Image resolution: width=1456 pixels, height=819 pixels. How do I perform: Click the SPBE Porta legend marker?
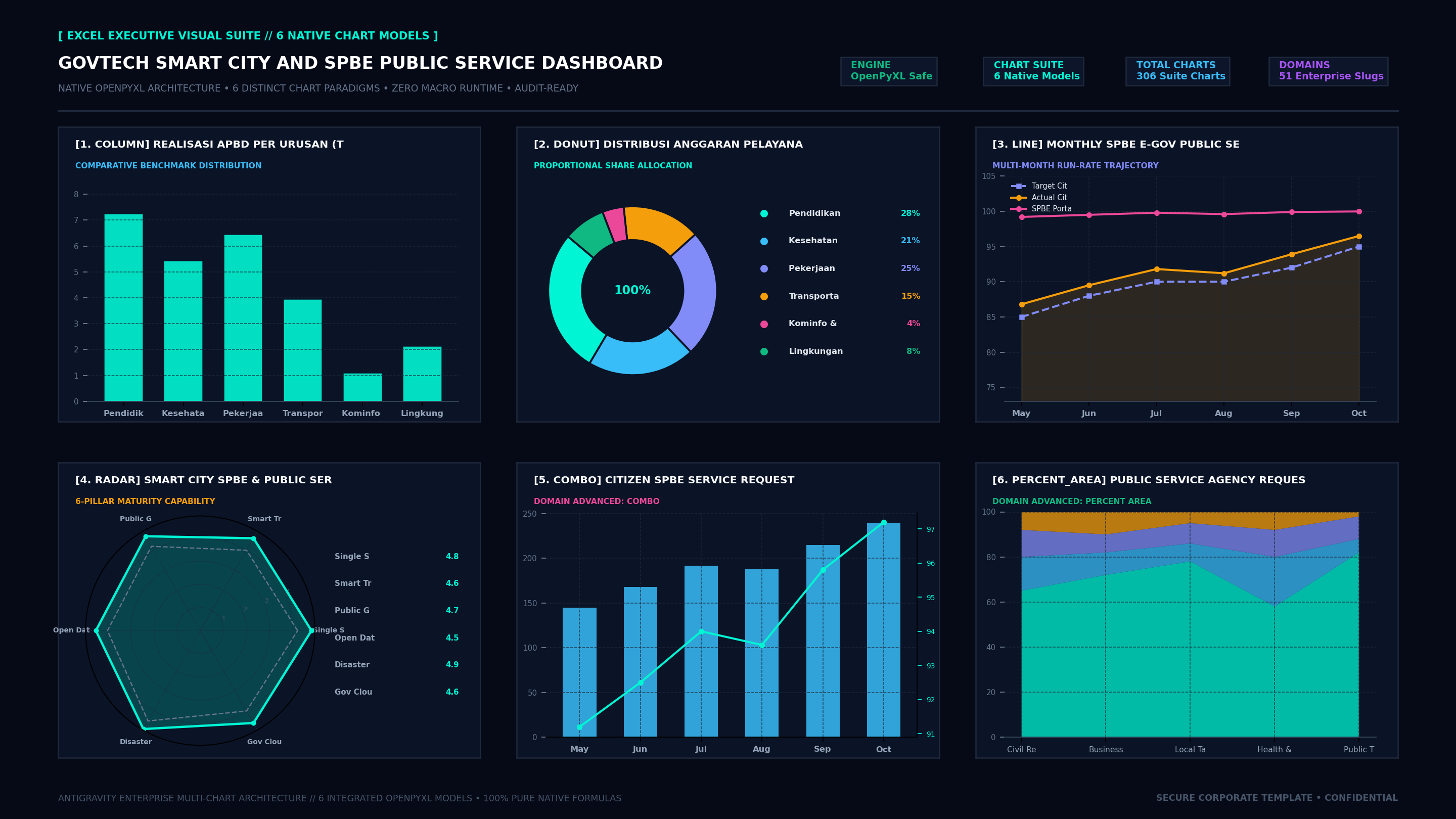pyautogui.click(x=1018, y=209)
